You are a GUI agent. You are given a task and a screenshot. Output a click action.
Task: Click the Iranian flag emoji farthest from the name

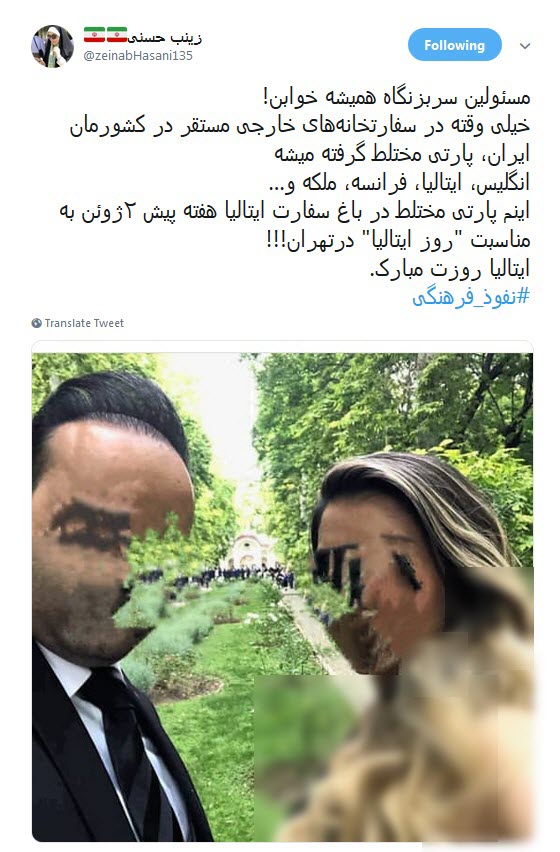94,35
